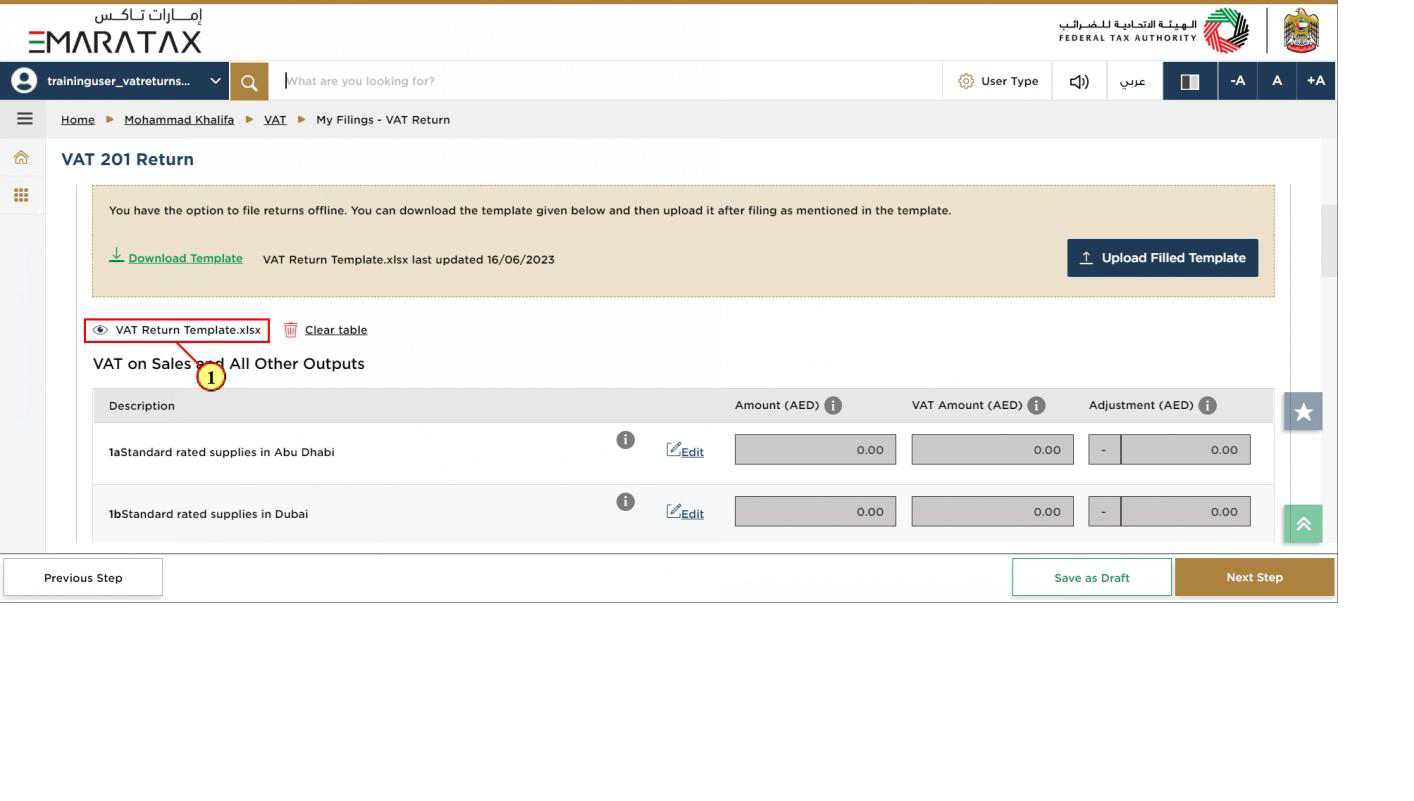
Task: Click the info icon next to Adjustment (AED)
Action: point(1207,405)
